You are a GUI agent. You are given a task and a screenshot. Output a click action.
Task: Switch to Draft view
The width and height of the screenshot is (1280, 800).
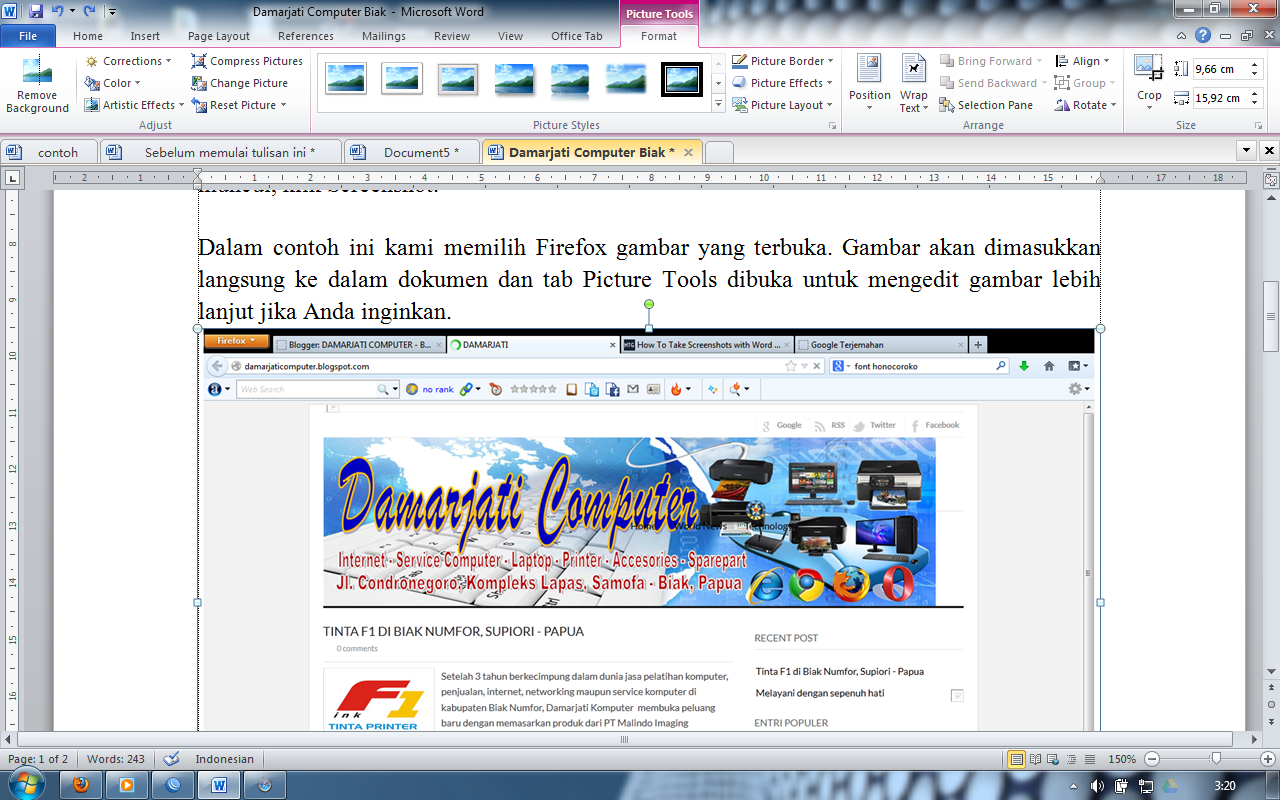click(1089, 759)
